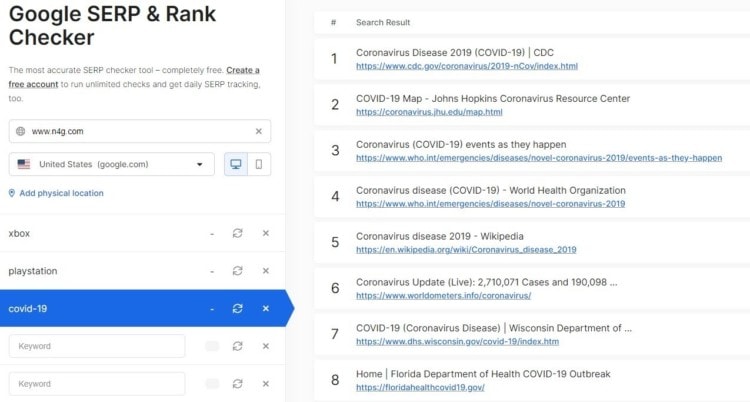This screenshot has height=402, width=750.
Task: Open the WHO events-as-they-happen link
Action: click(x=539, y=158)
